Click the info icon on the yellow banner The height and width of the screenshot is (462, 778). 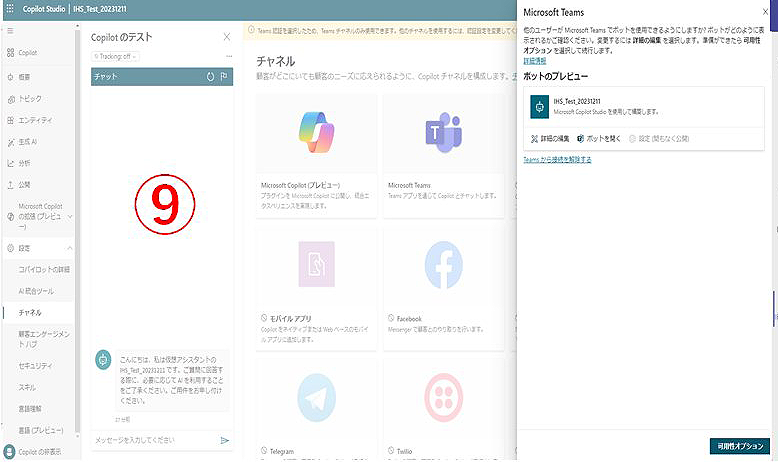[x=251, y=30]
